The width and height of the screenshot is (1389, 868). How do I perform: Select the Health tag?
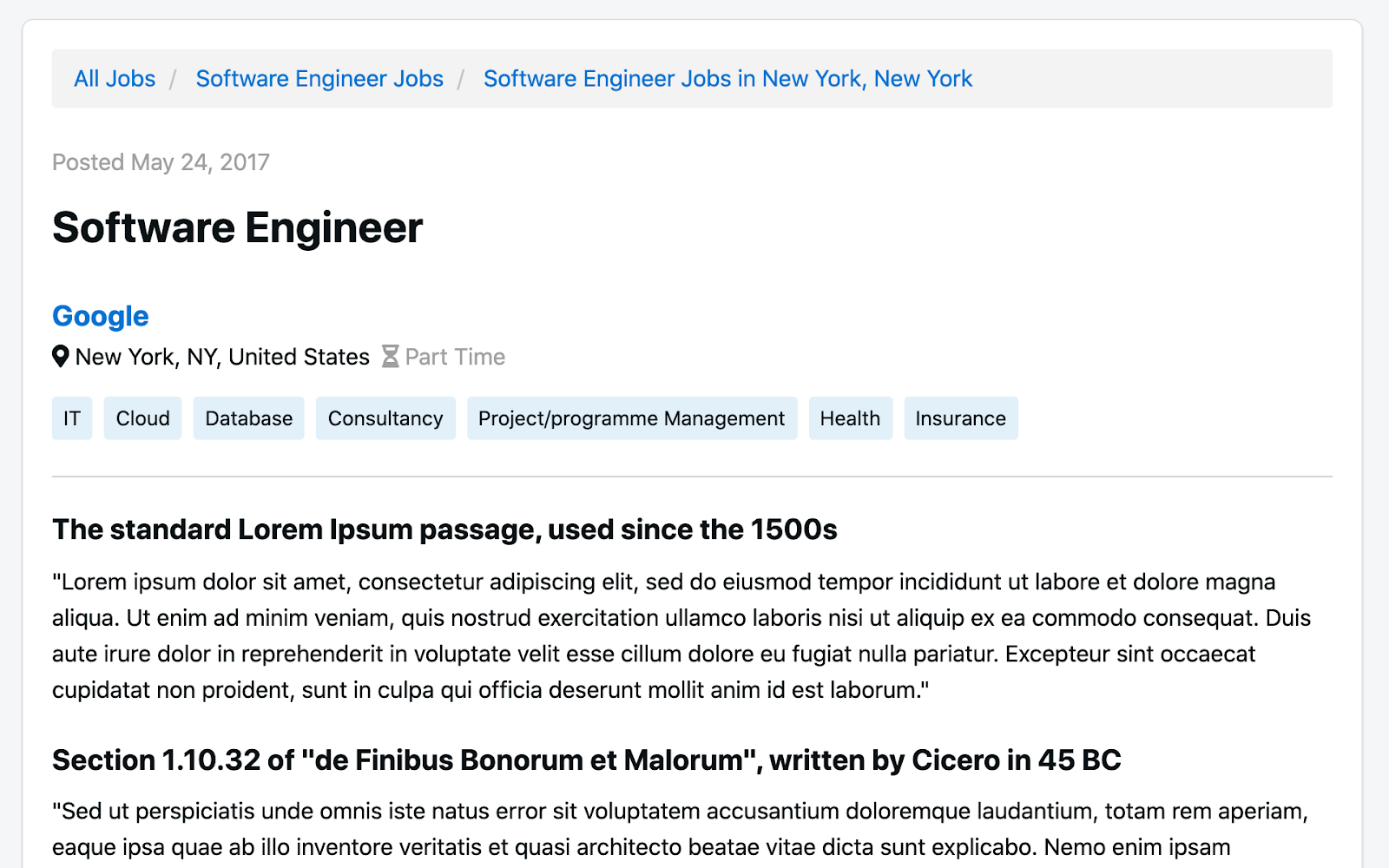(850, 418)
